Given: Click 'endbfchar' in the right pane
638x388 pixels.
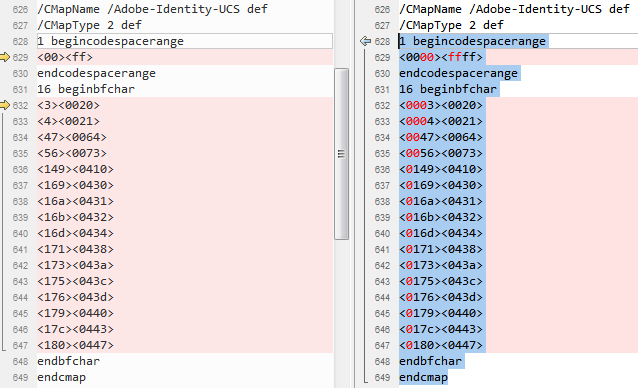Looking at the screenshot, I should [430, 361].
